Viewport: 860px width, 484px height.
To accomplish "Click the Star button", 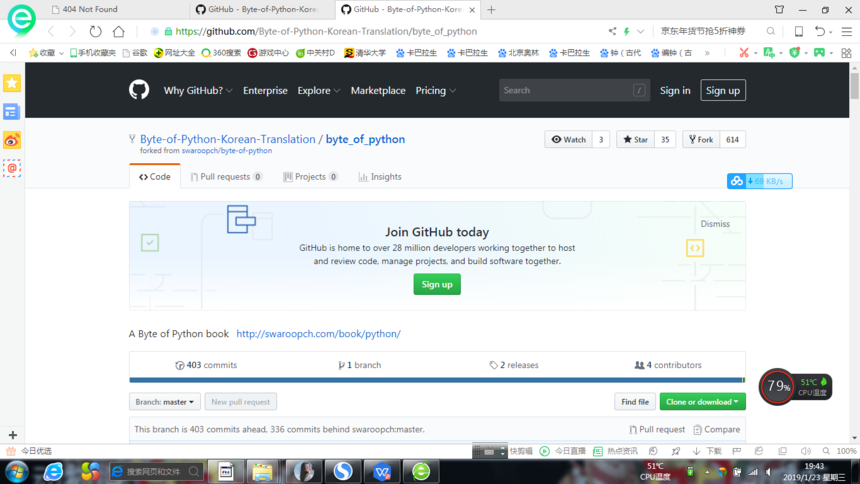I will [x=636, y=139].
